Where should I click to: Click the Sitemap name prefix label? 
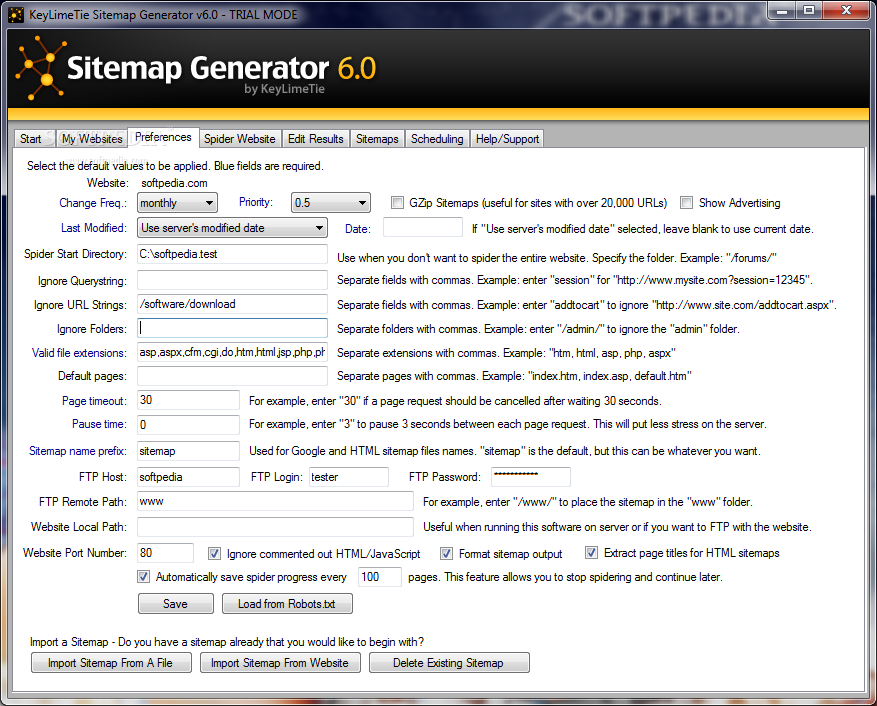pos(78,451)
